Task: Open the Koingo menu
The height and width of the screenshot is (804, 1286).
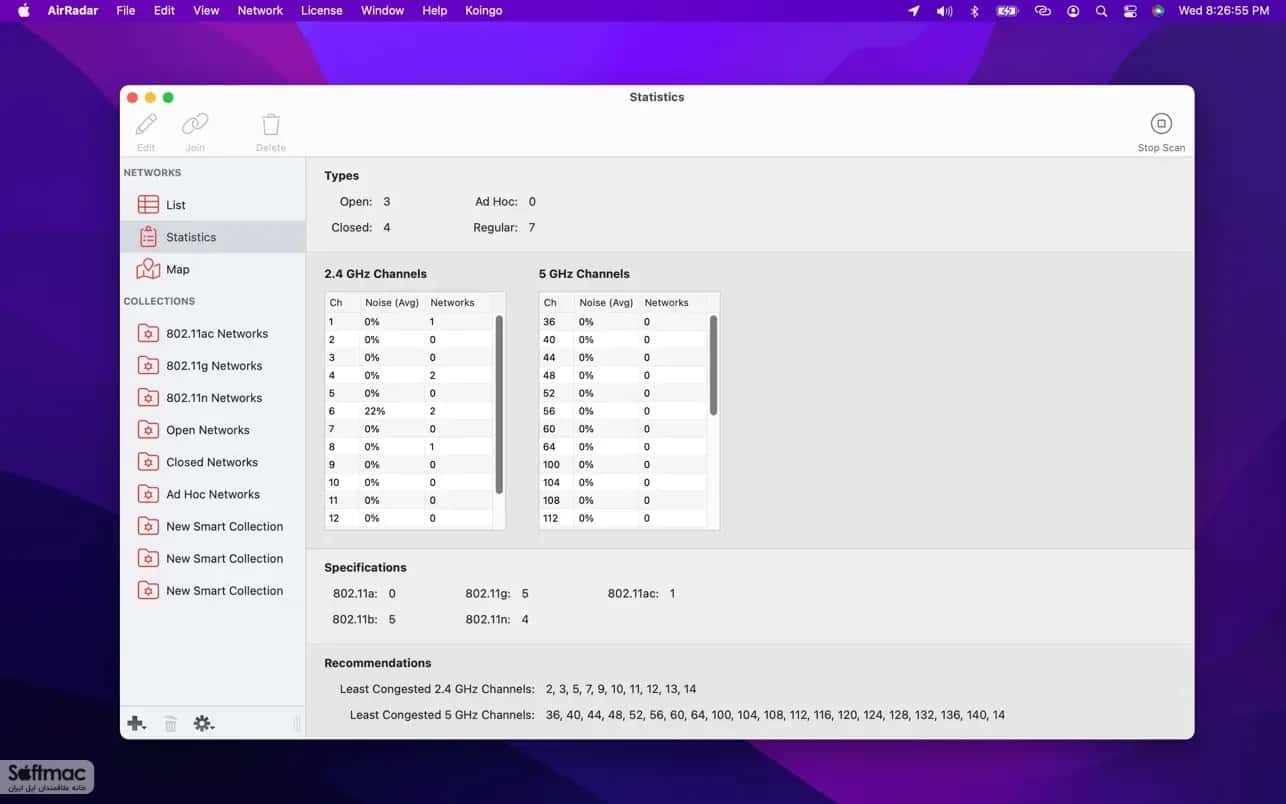Action: tap(483, 10)
